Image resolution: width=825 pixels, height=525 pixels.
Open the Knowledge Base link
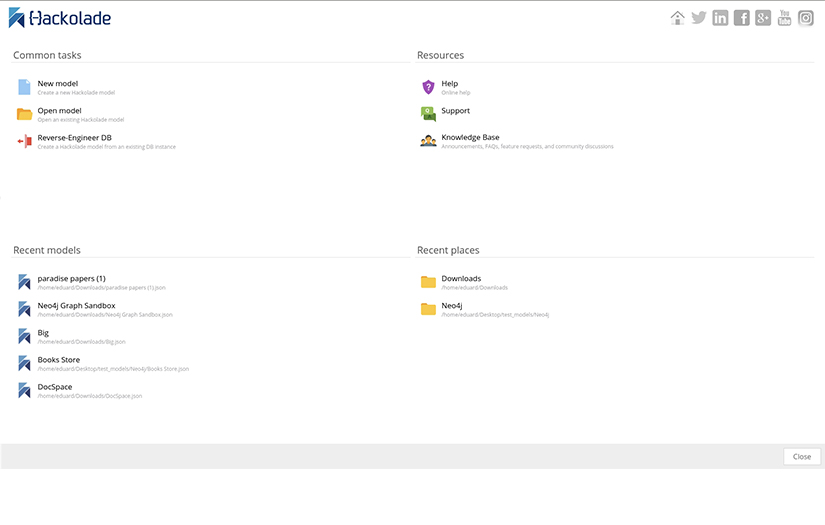pos(470,137)
